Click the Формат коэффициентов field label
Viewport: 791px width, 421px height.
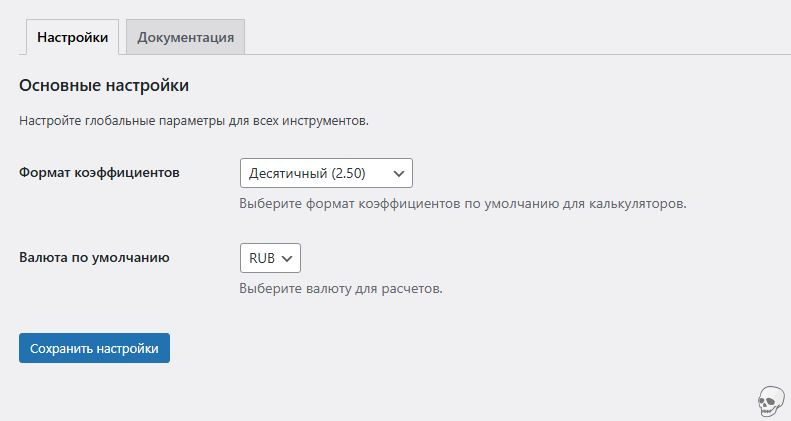[99, 172]
